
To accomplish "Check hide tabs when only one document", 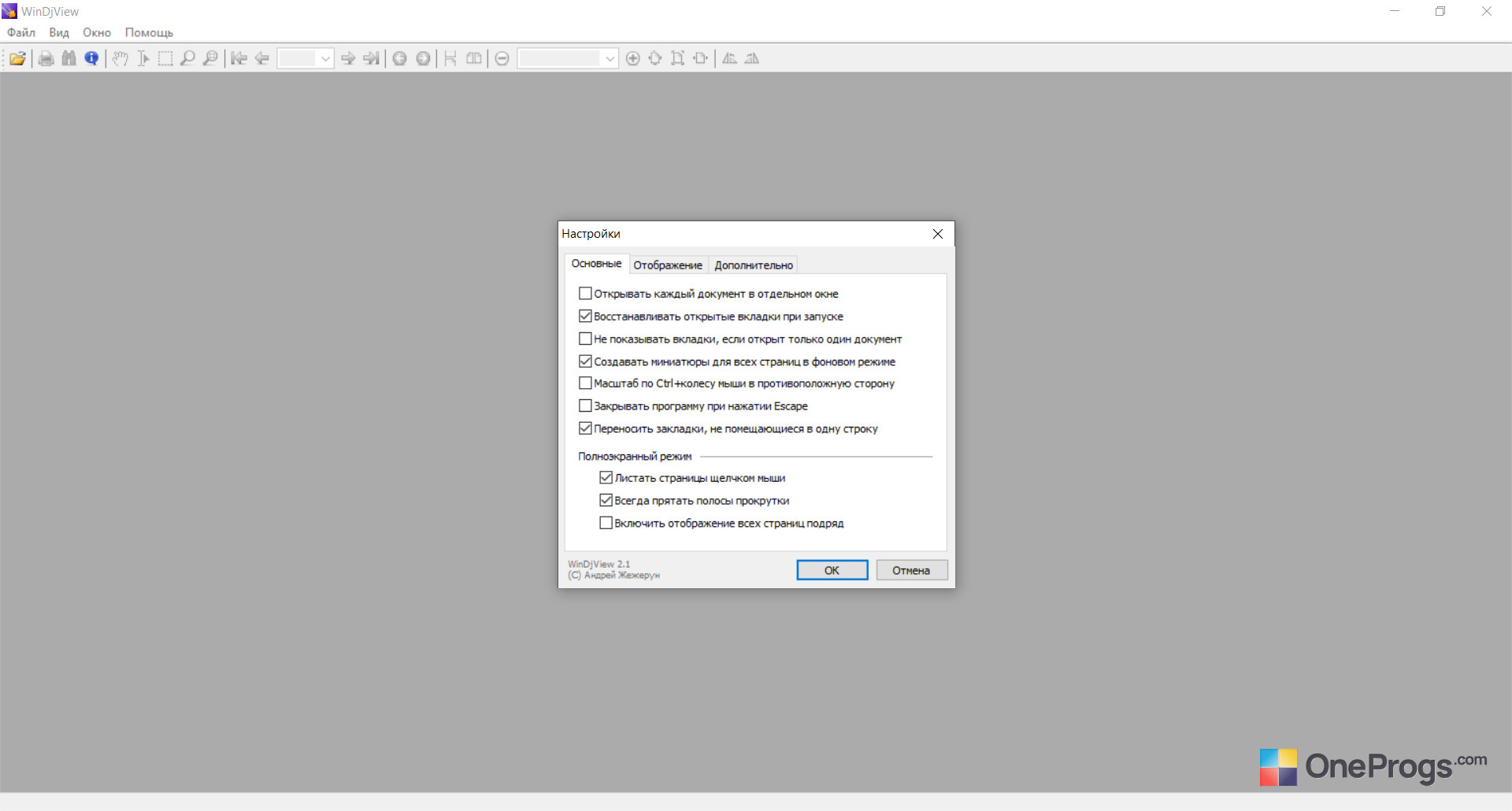I will point(740,339).
